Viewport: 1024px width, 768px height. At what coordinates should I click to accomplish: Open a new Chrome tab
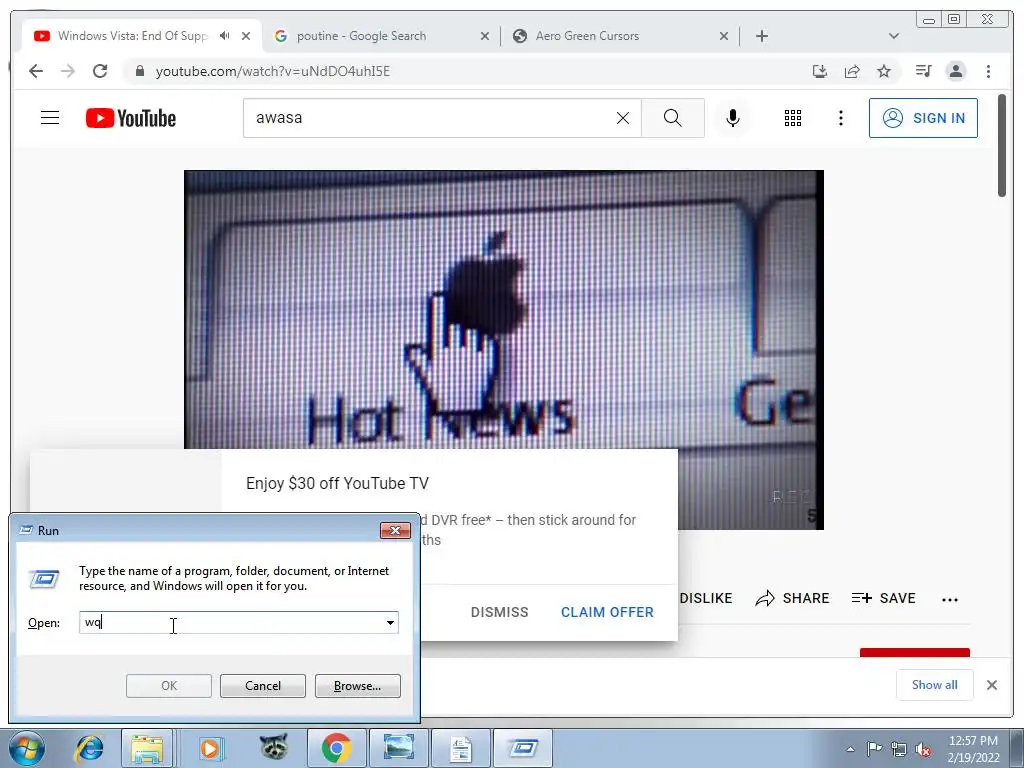[x=761, y=36]
